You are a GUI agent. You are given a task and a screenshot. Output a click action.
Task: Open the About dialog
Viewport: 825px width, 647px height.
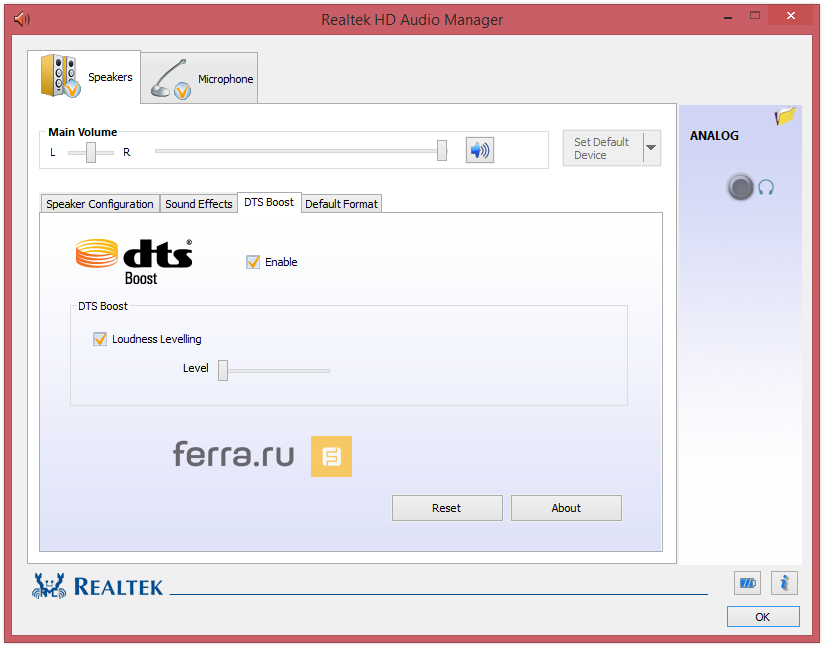566,507
